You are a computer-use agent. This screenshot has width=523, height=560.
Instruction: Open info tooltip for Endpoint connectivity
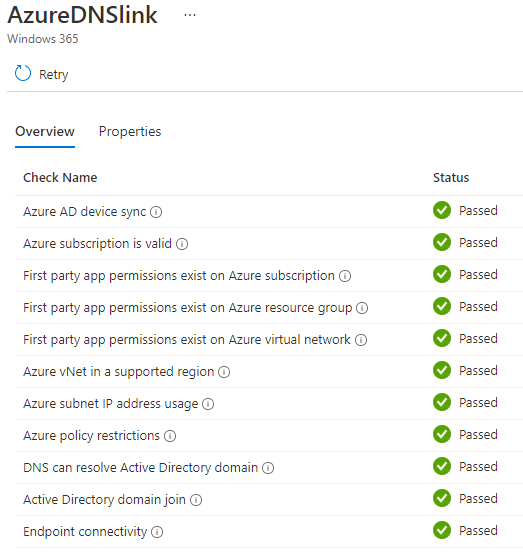click(x=157, y=532)
